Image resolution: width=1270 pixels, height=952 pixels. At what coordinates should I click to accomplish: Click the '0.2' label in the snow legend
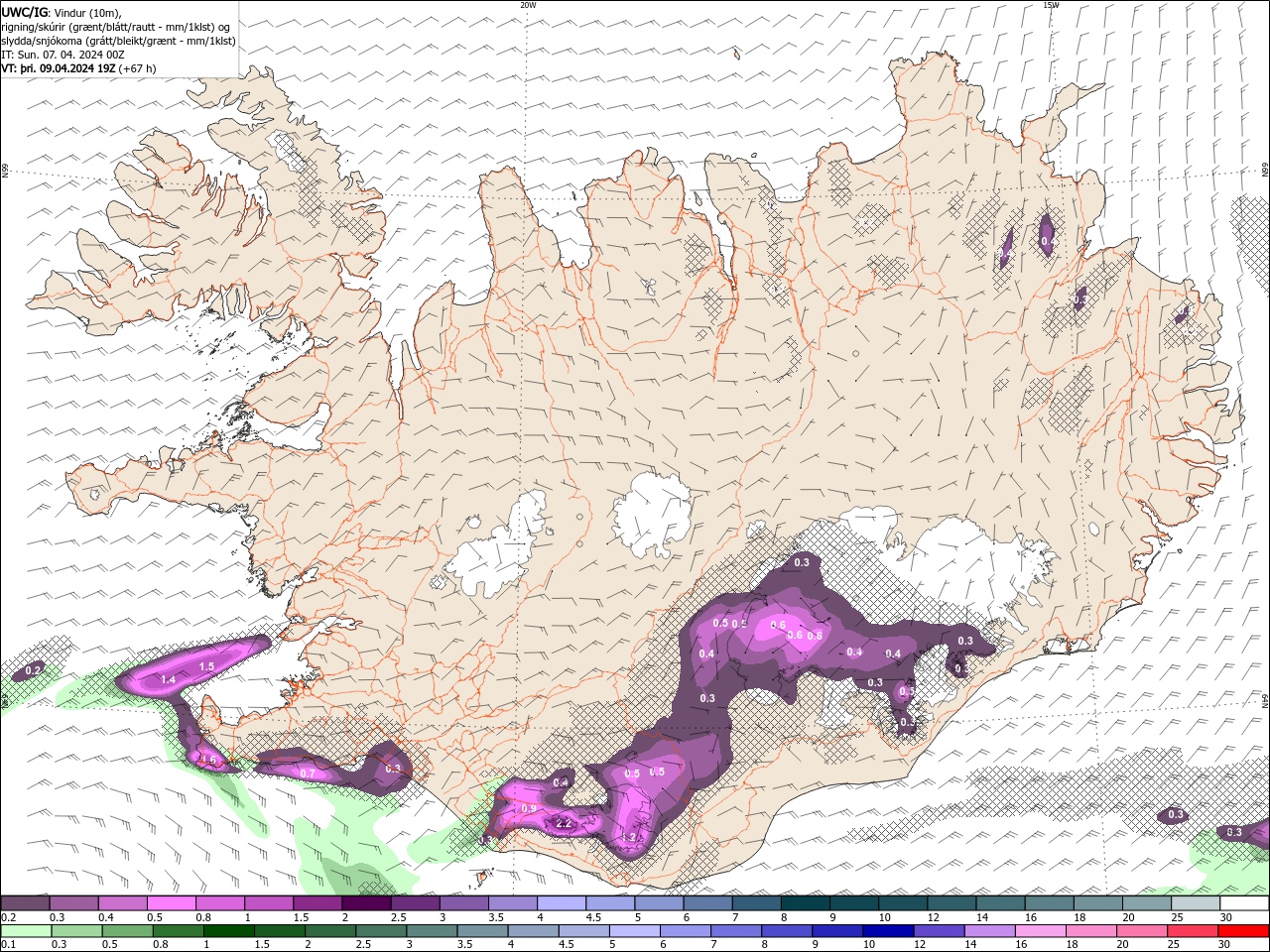pyautogui.click(x=8, y=917)
